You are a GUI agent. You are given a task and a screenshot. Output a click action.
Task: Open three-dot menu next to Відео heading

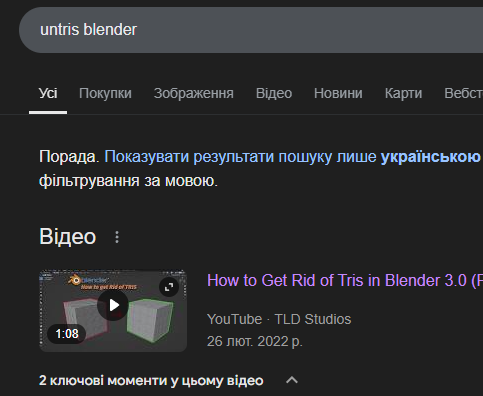click(x=117, y=237)
